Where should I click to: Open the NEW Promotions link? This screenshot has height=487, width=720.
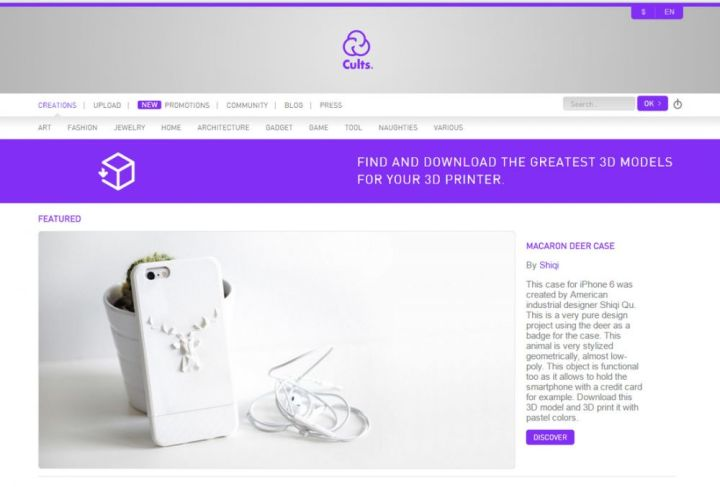(174, 105)
